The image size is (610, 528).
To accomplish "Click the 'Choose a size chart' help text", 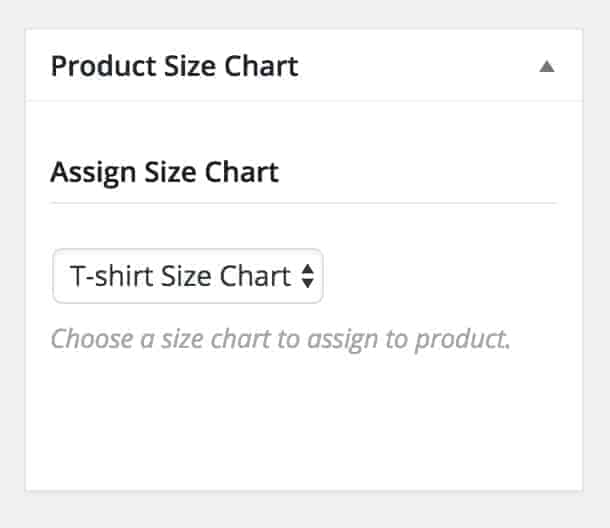I will click(x=280, y=338).
